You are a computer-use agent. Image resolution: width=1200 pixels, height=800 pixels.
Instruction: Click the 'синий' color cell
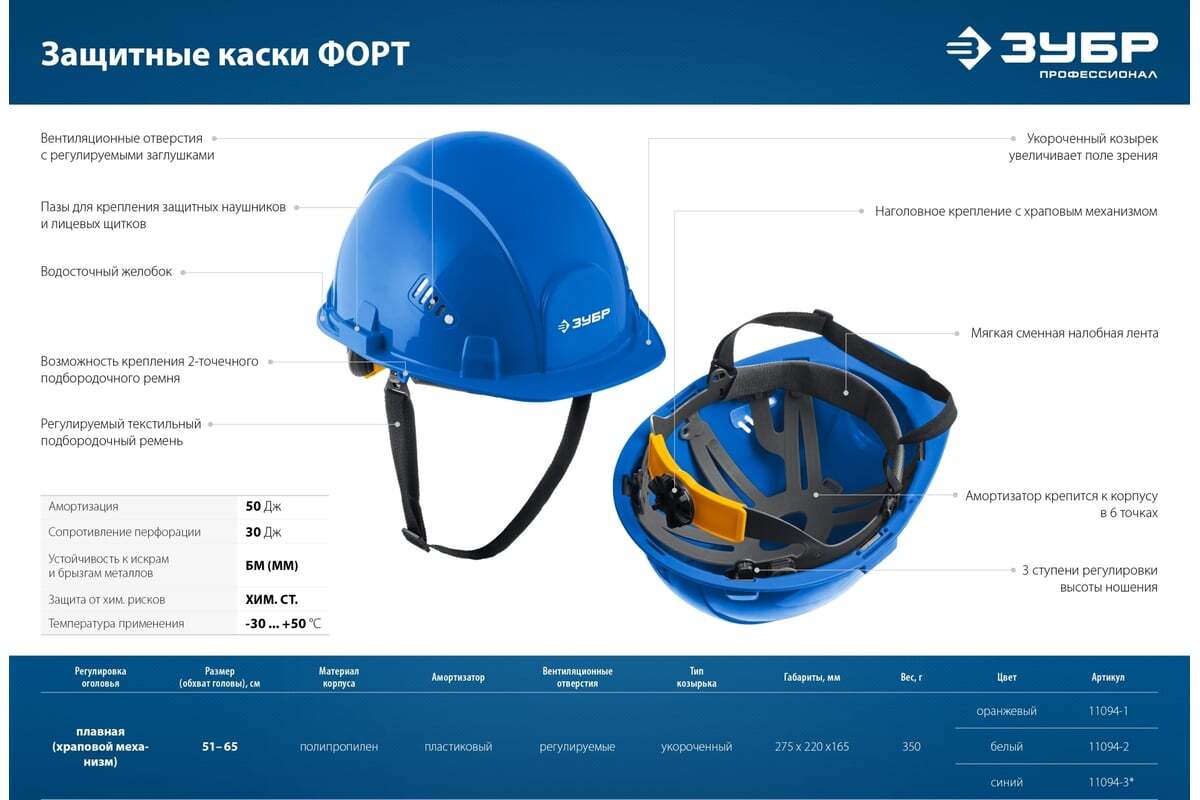point(1007,782)
